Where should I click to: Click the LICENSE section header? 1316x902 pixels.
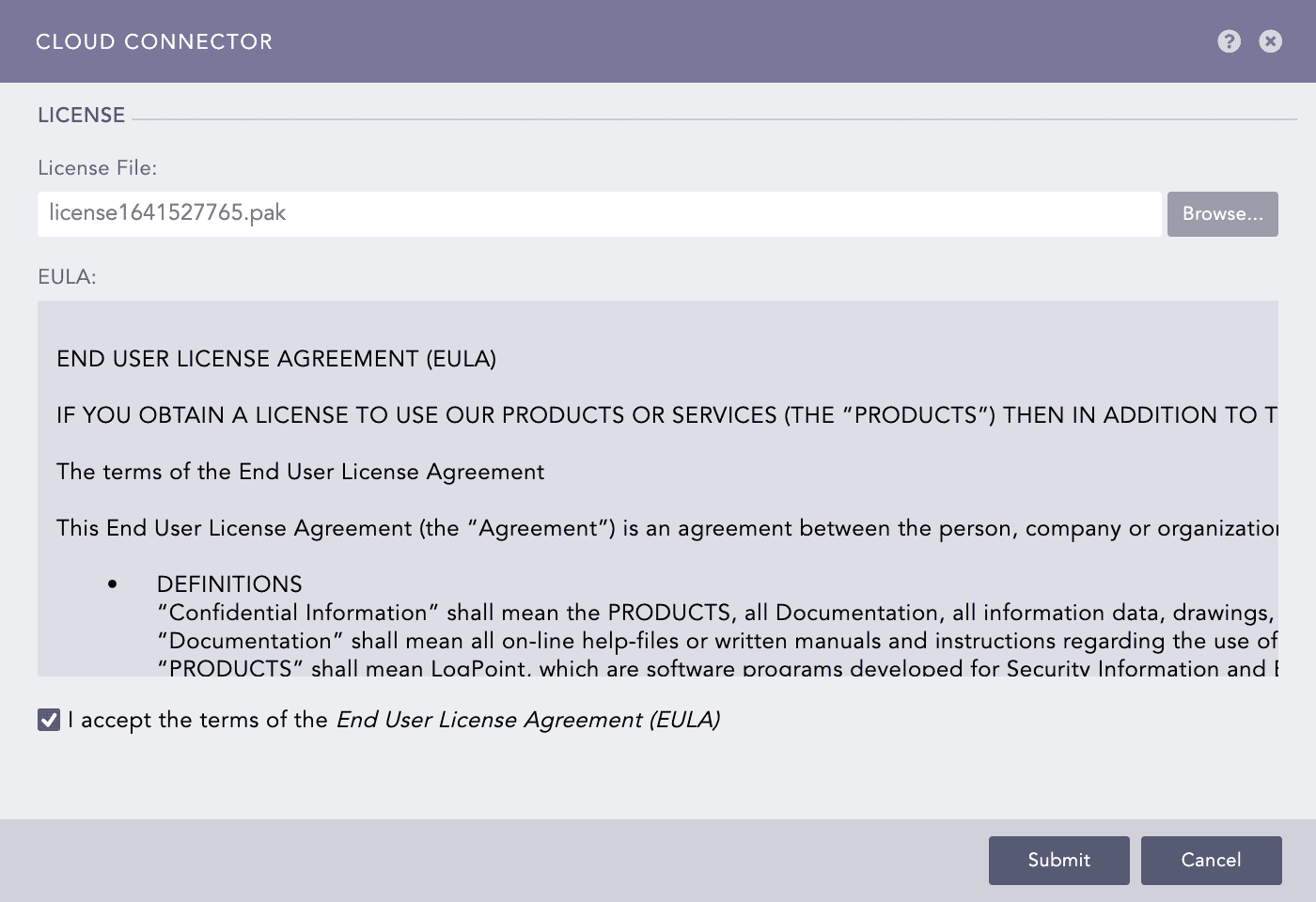point(81,115)
